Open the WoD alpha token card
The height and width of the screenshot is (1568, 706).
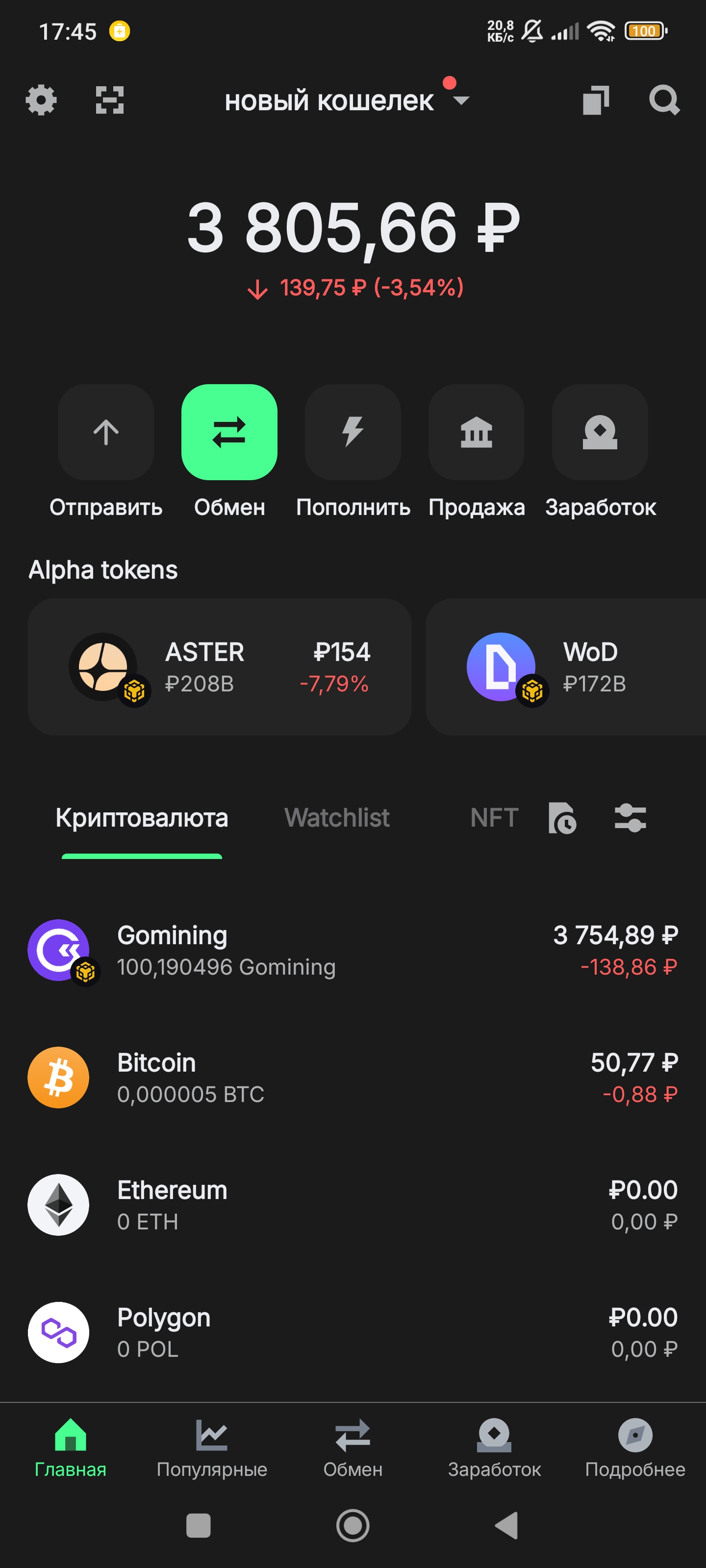566,666
